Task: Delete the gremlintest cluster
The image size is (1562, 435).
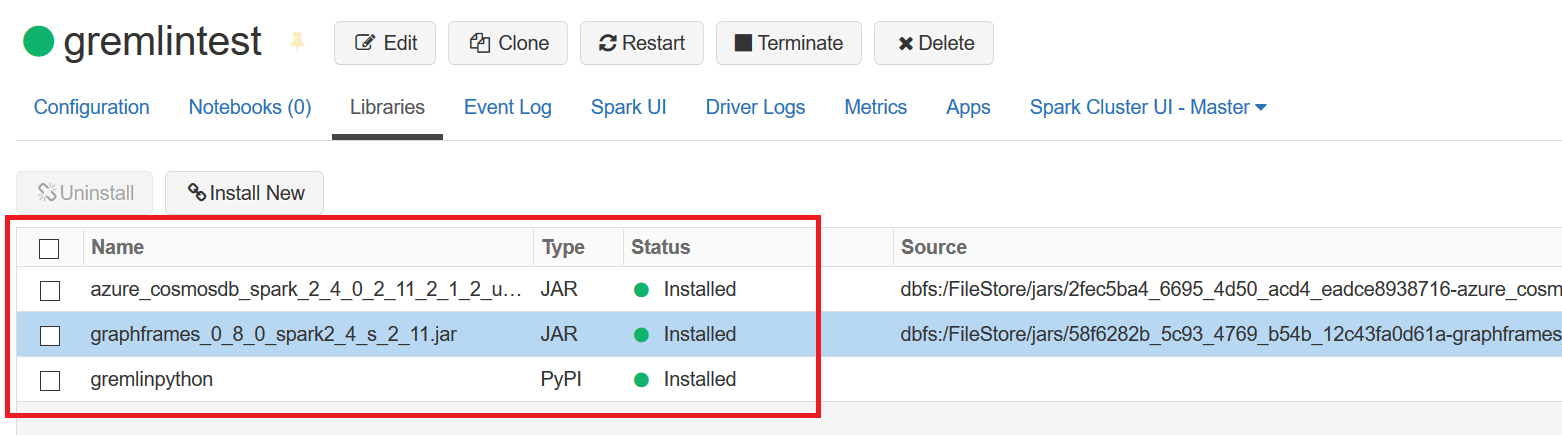Action: click(933, 43)
